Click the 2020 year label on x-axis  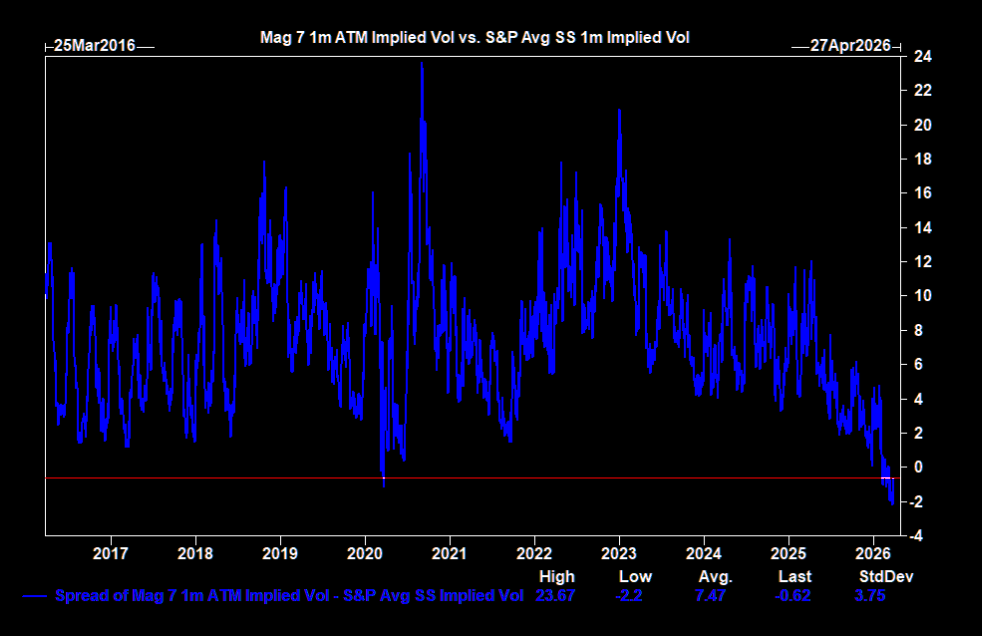pos(365,553)
